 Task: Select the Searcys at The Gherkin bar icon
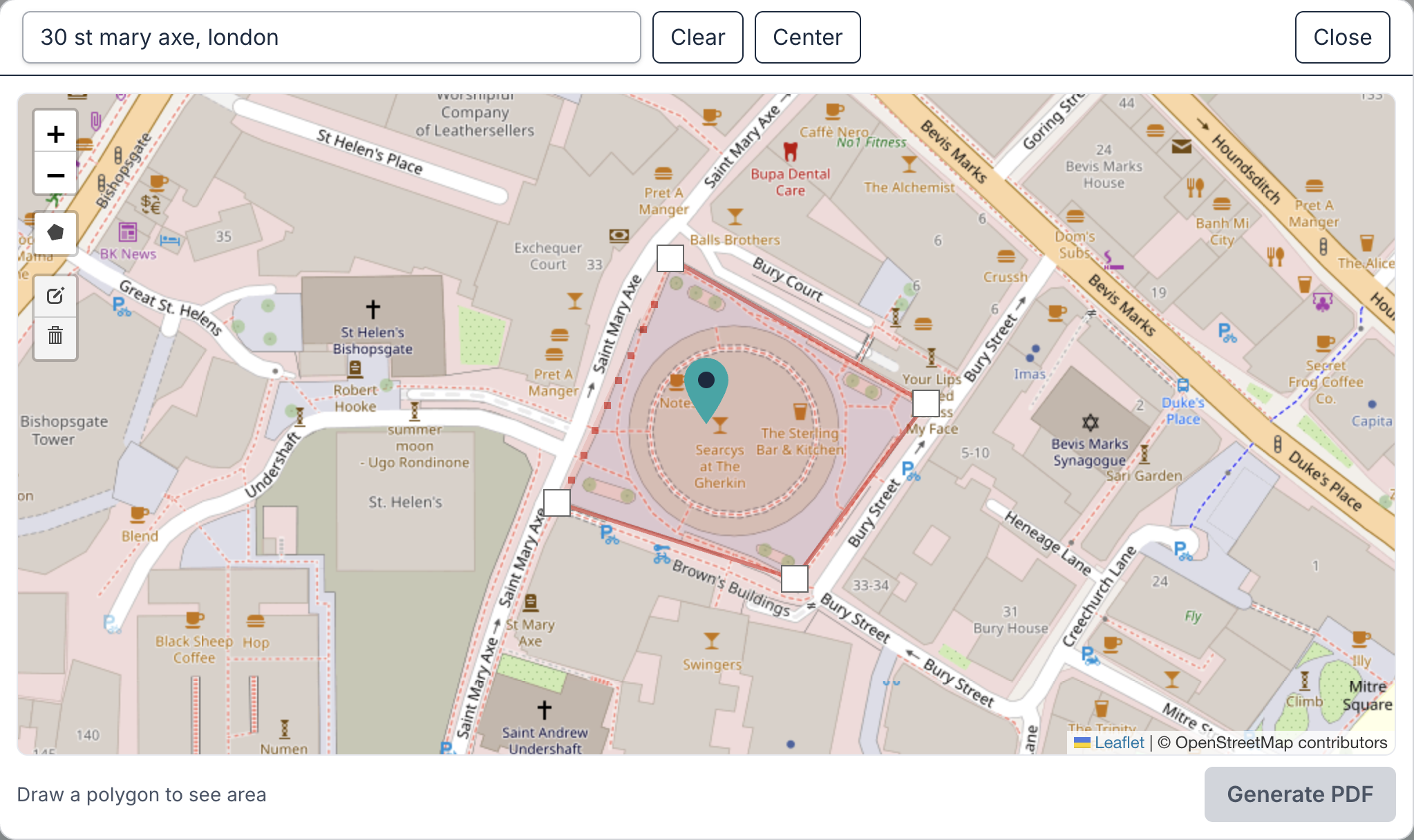(x=719, y=426)
